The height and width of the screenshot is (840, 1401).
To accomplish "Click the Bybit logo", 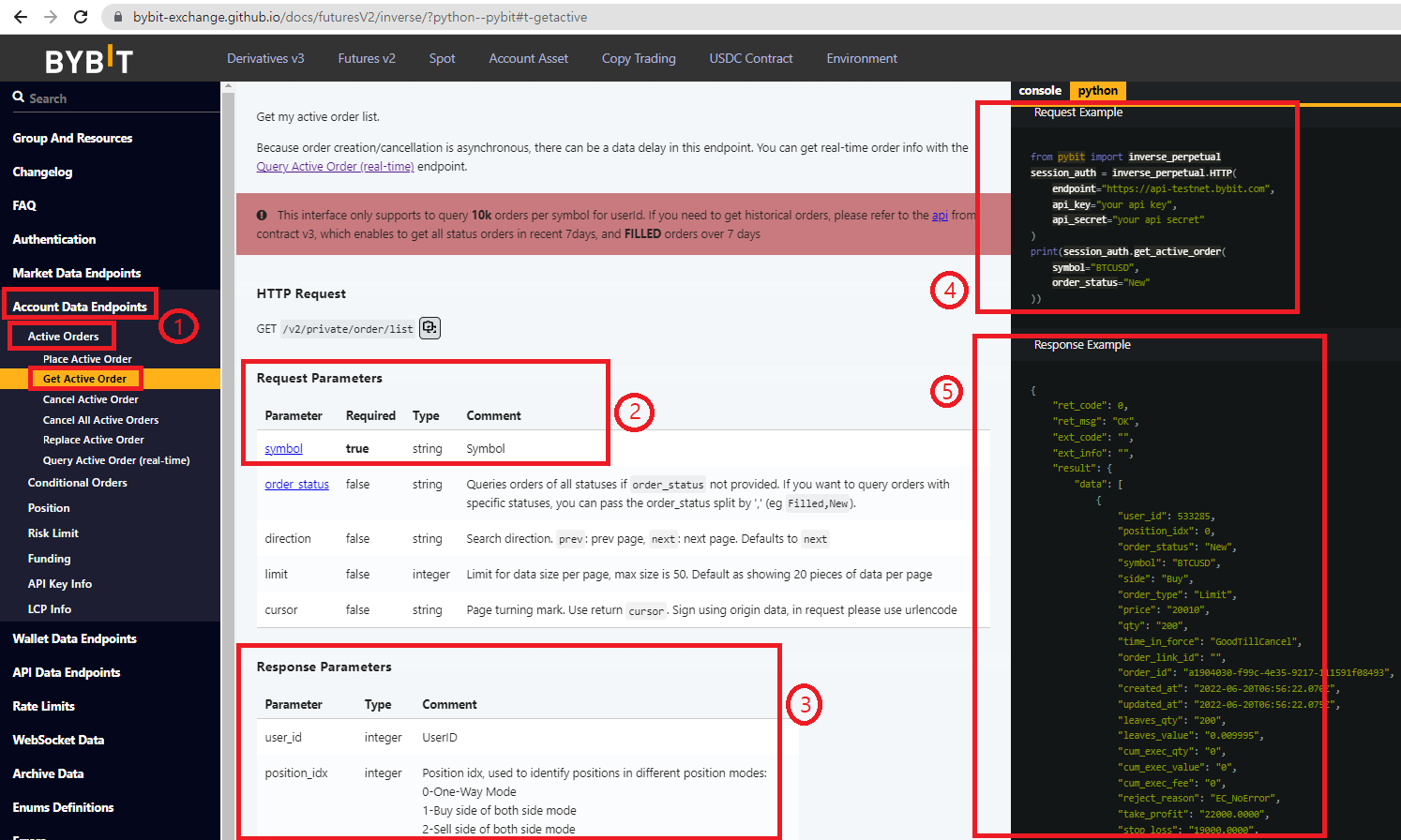I will click(89, 60).
